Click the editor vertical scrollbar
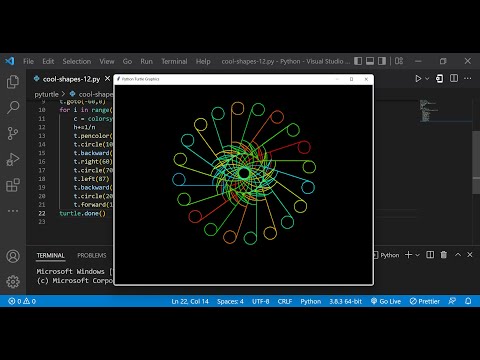 tap(476, 162)
